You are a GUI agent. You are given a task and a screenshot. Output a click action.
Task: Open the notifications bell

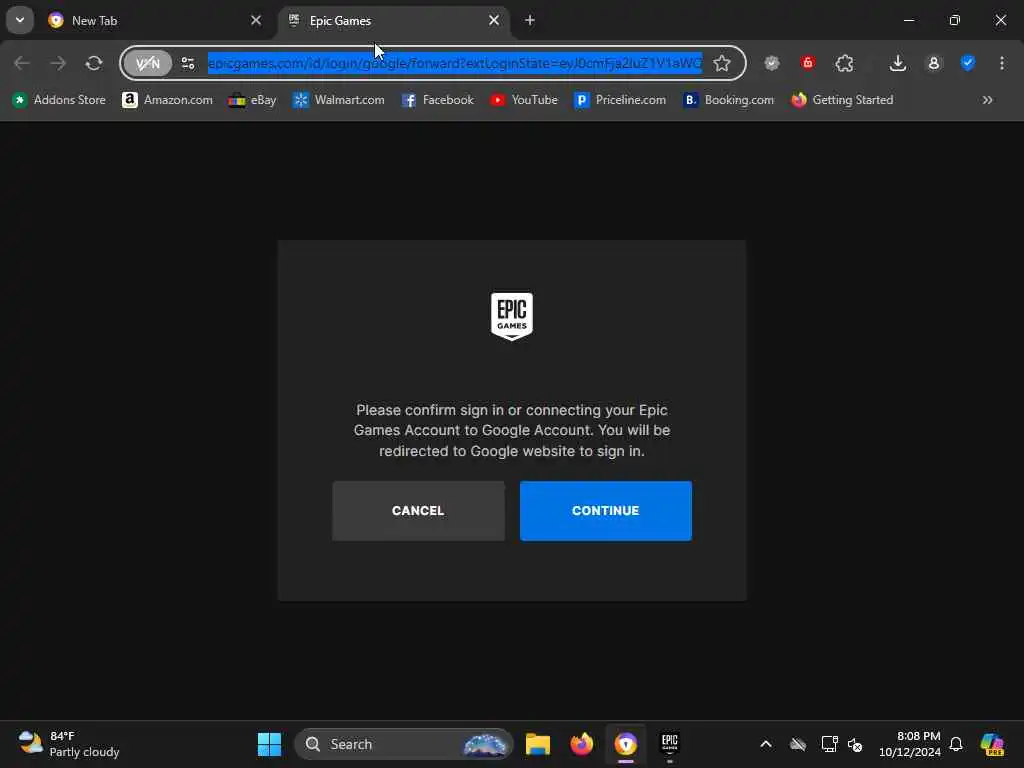click(x=956, y=744)
